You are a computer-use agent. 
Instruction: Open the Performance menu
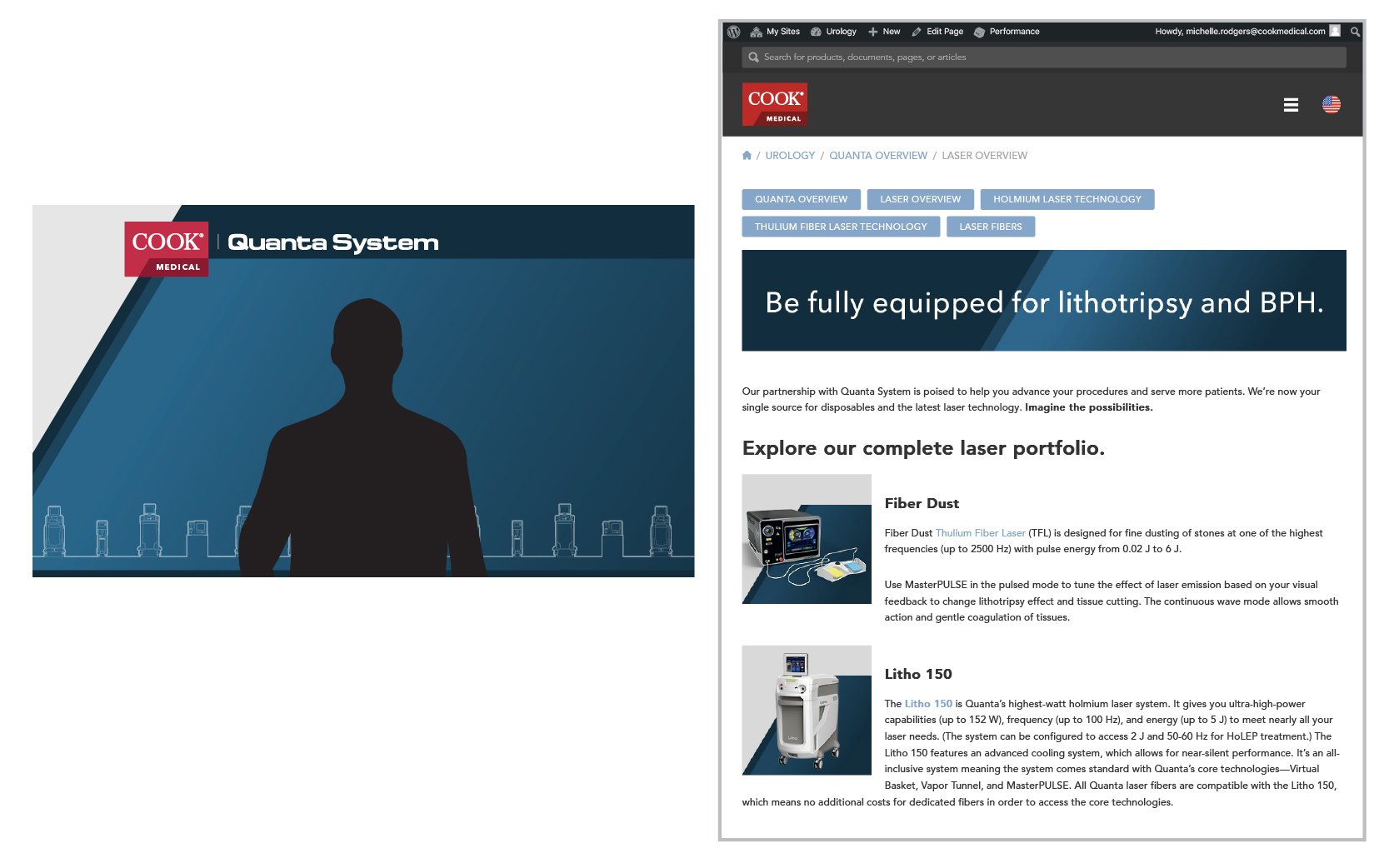(1007, 32)
